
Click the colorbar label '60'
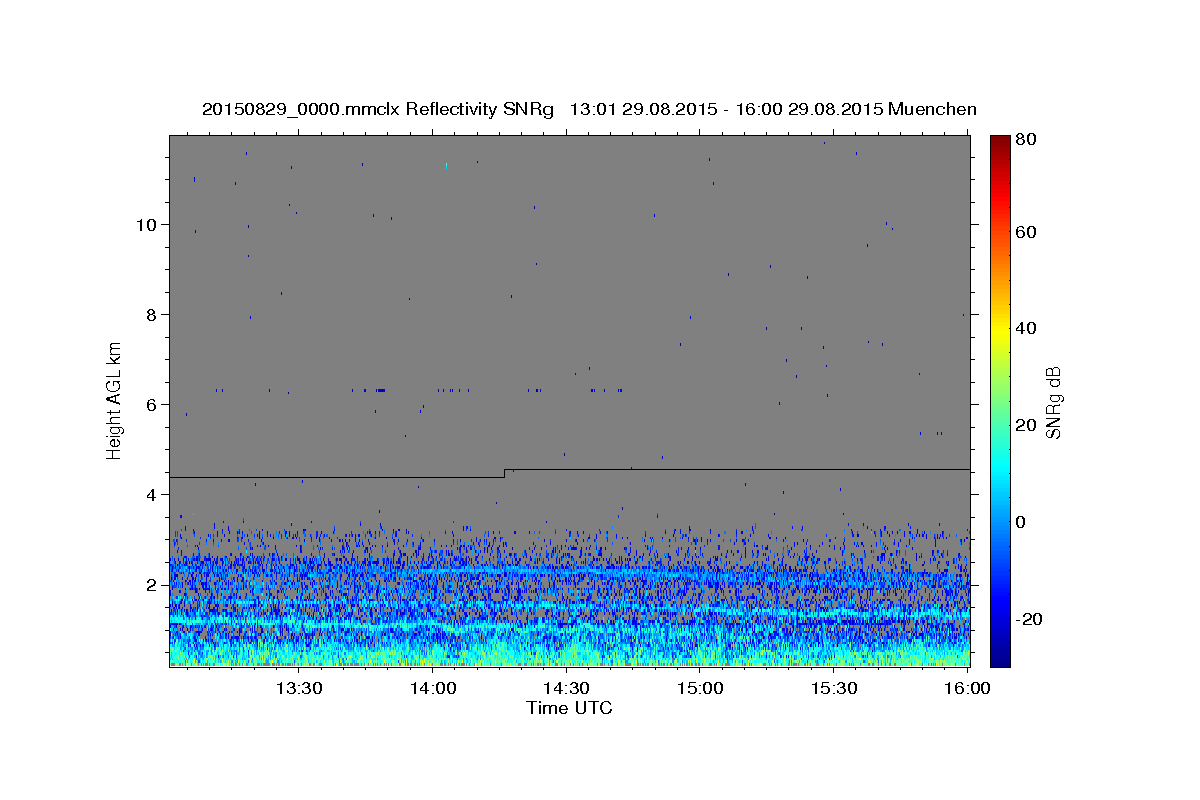1025,231
